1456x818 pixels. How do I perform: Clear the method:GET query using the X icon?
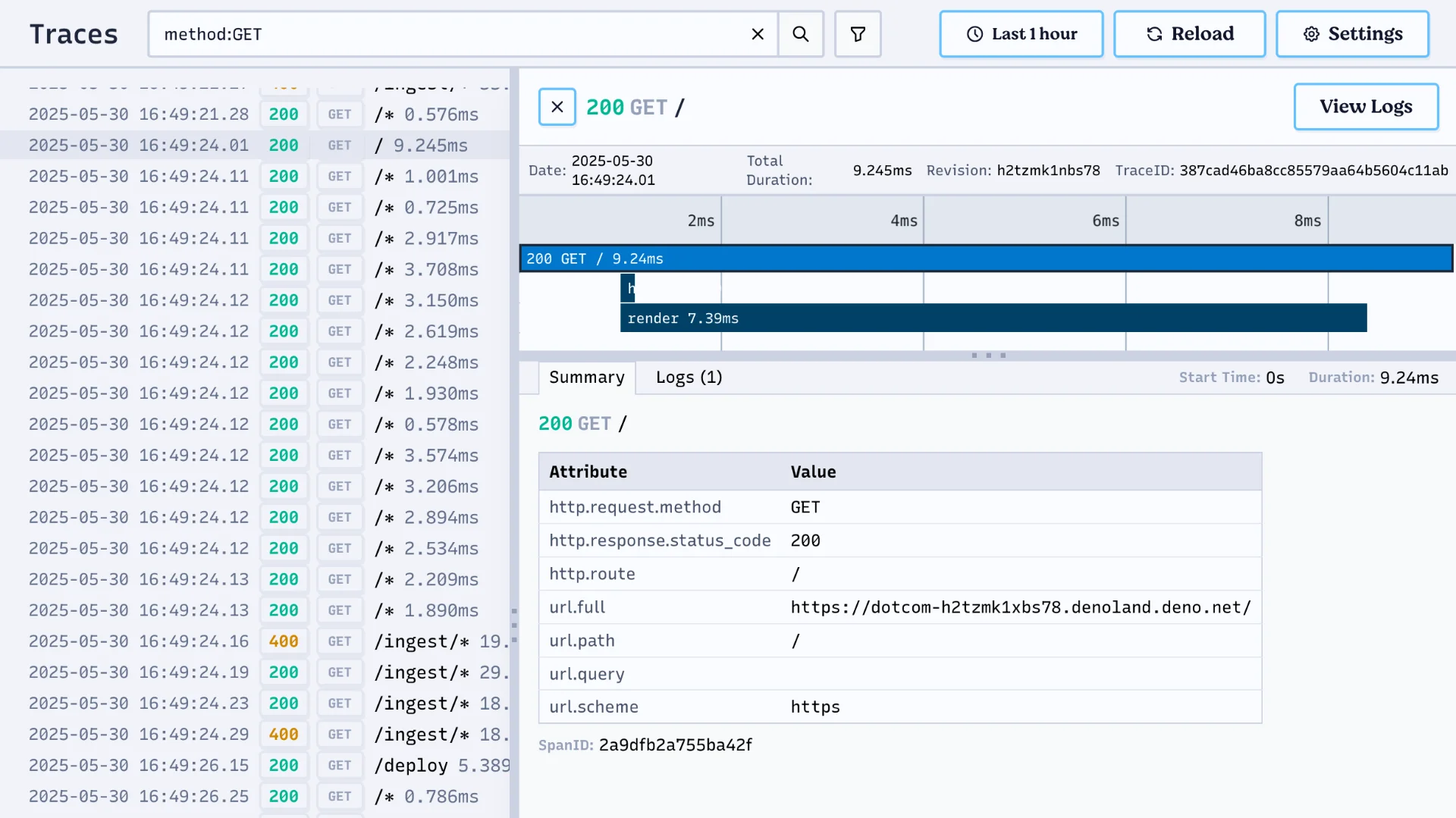pos(757,33)
